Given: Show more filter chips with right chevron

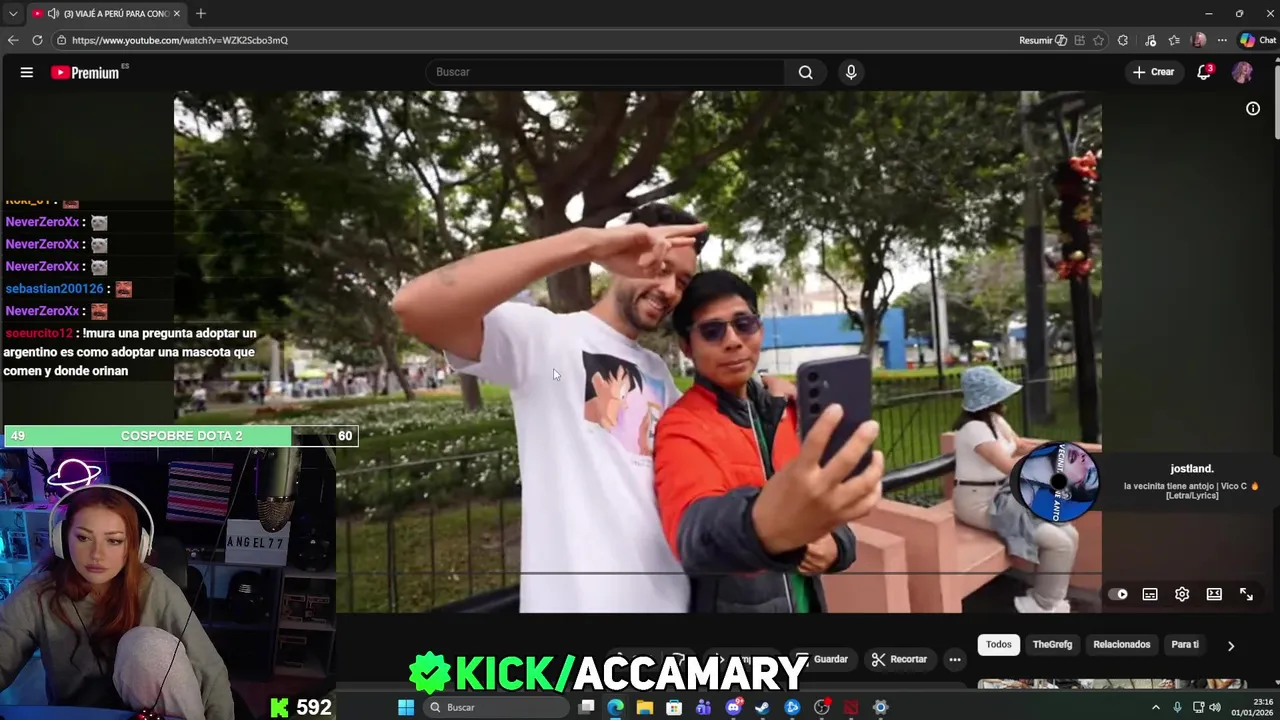Looking at the screenshot, I should 1231,646.
